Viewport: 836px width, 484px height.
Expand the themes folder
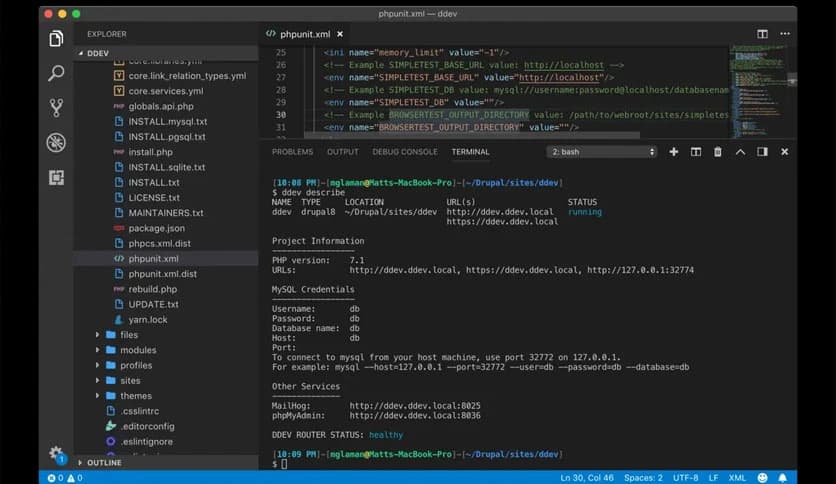[136, 396]
